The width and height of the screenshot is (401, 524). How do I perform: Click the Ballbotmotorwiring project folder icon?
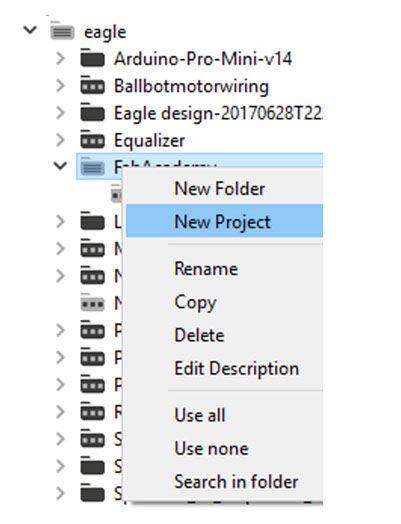[93, 86]
